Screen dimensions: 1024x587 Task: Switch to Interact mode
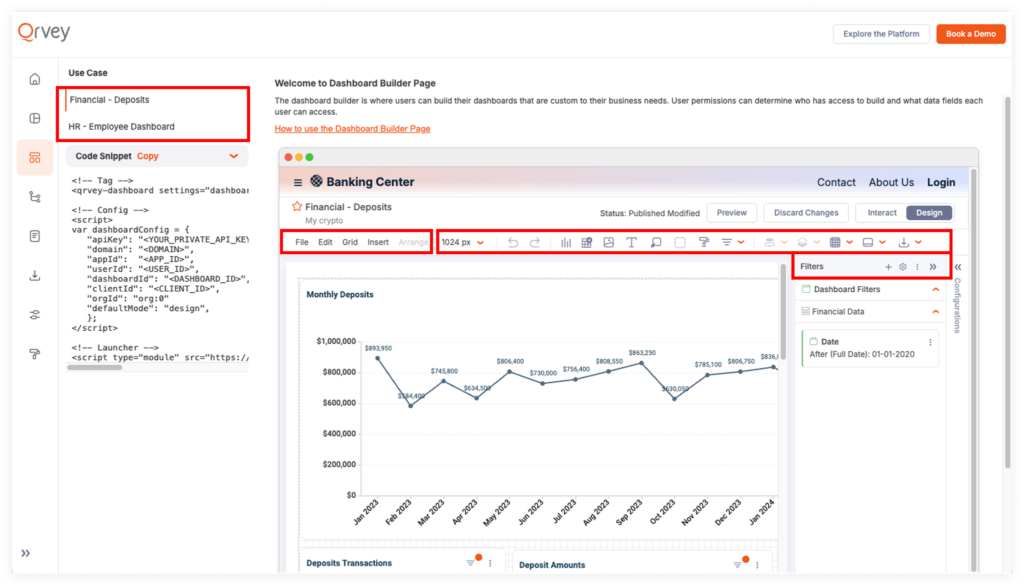tap(882, 213)
